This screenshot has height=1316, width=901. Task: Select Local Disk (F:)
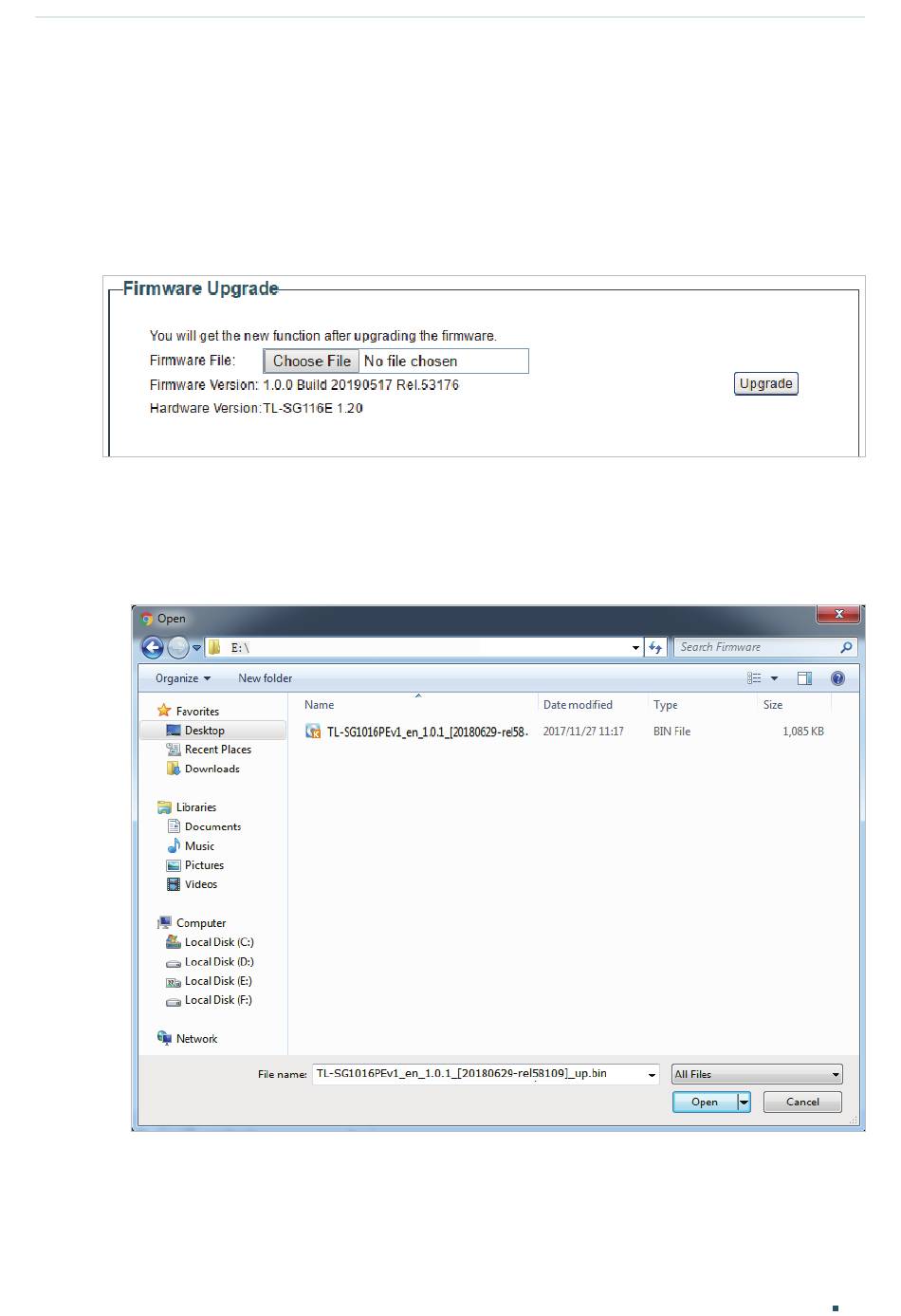218,1000
